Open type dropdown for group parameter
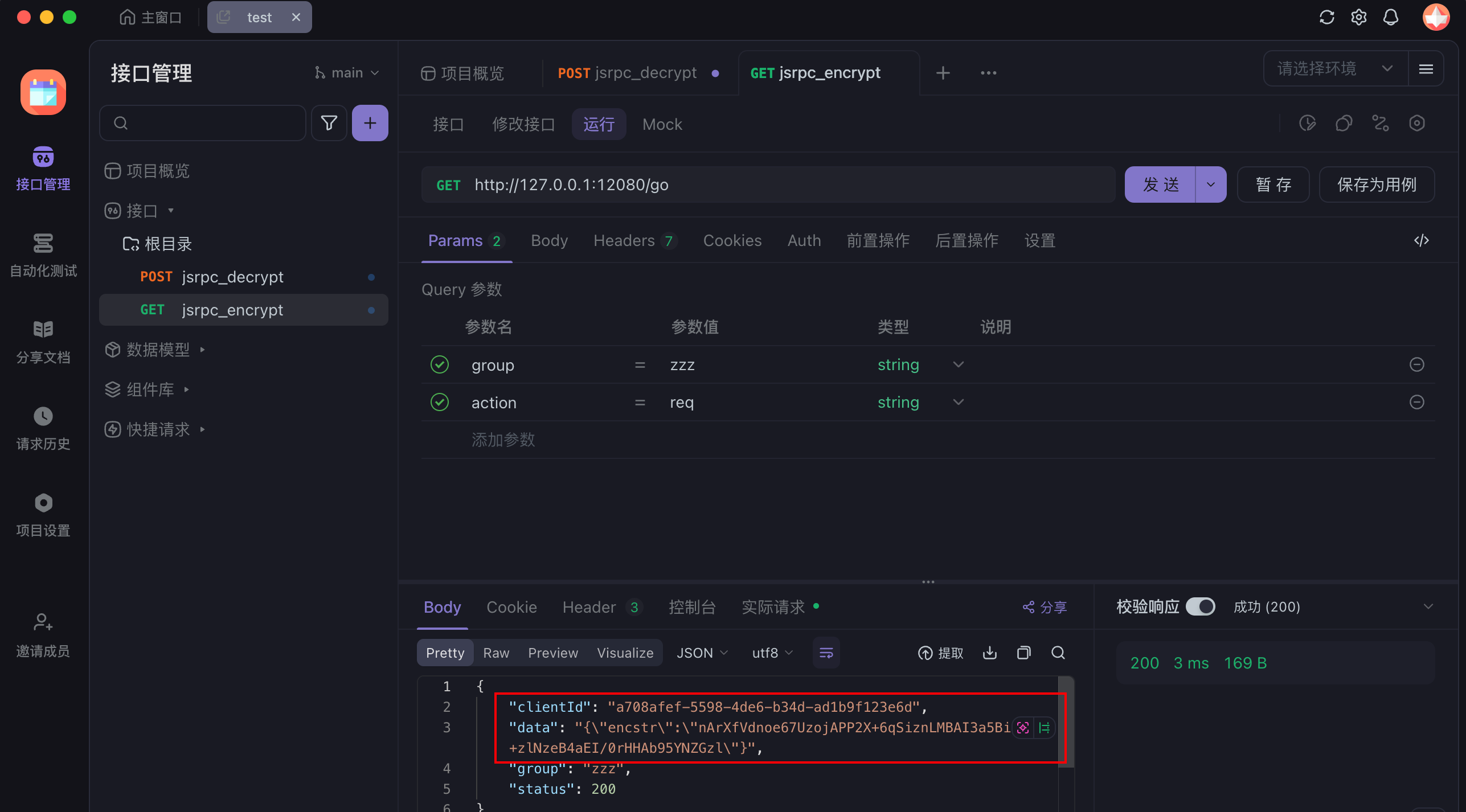1466x812 pixels. [959, 364]
